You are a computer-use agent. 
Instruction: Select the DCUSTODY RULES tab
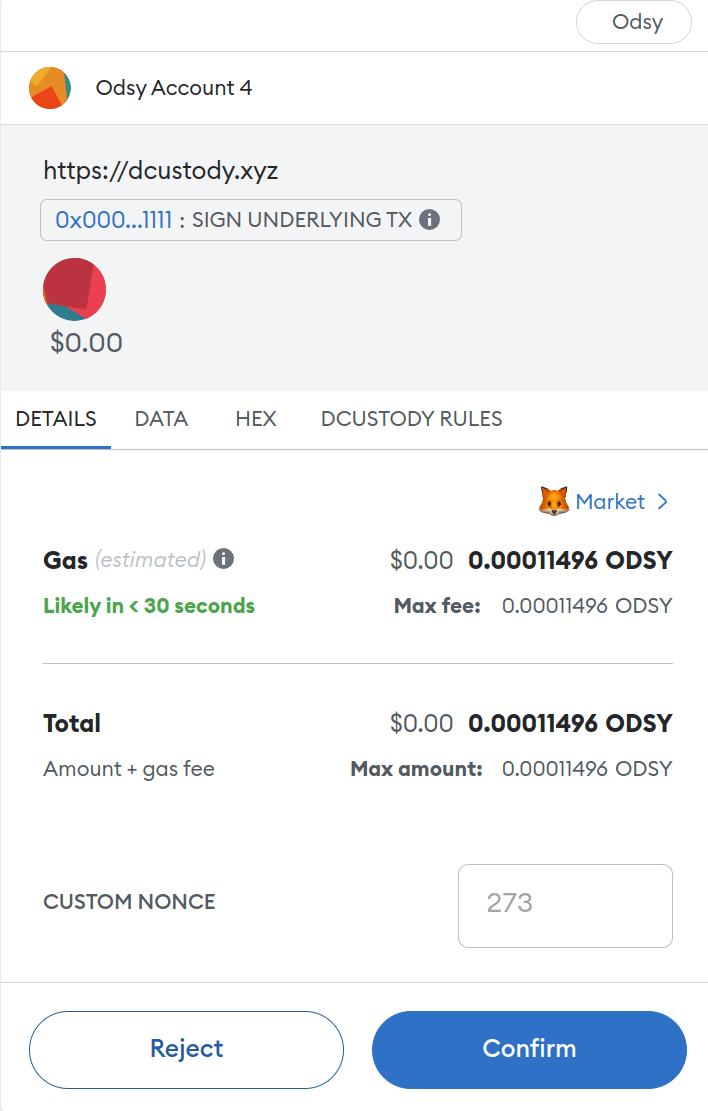point(411,419)
